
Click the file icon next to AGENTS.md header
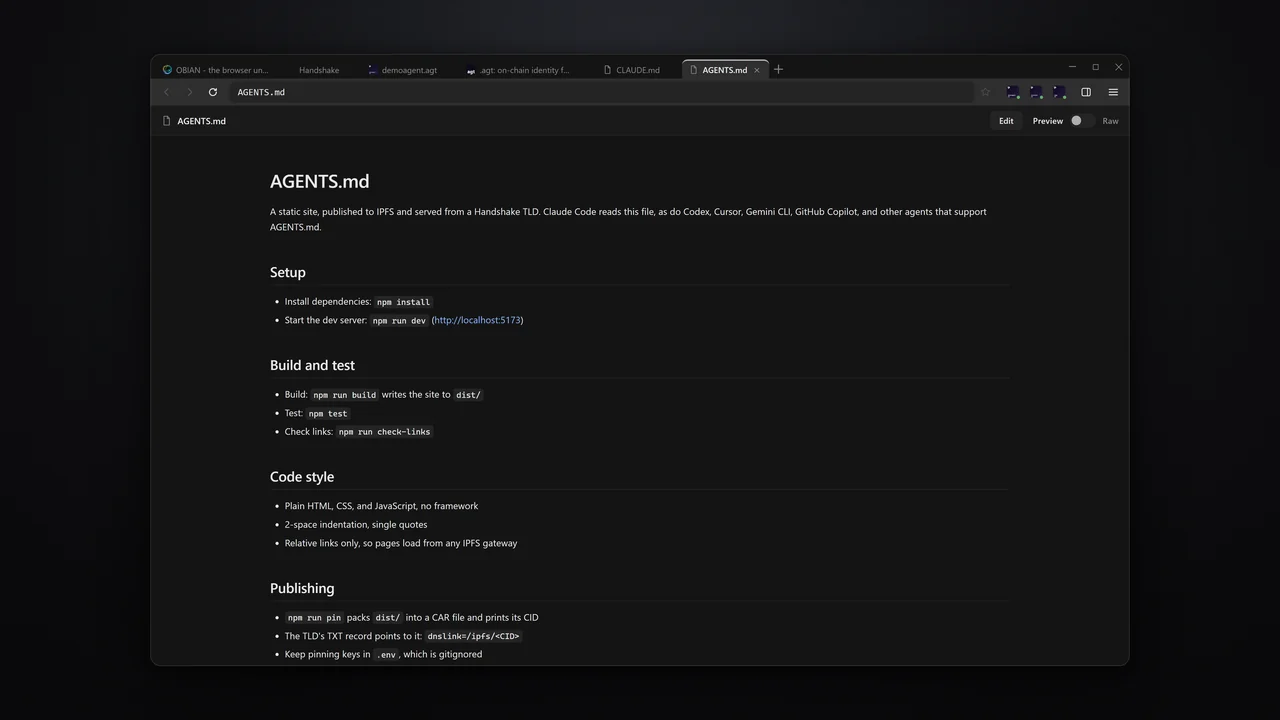tap(167, 121)
